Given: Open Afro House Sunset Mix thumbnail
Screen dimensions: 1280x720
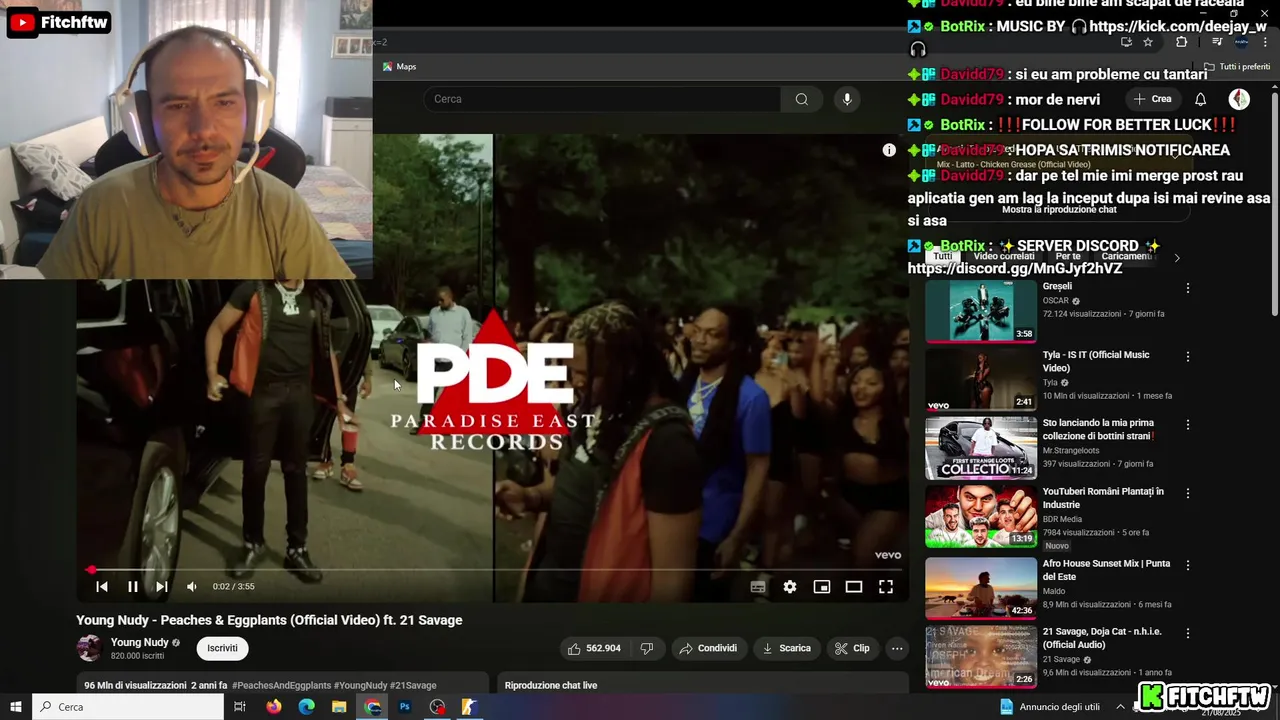Looking at the screenshot, I should coord(981,588).
